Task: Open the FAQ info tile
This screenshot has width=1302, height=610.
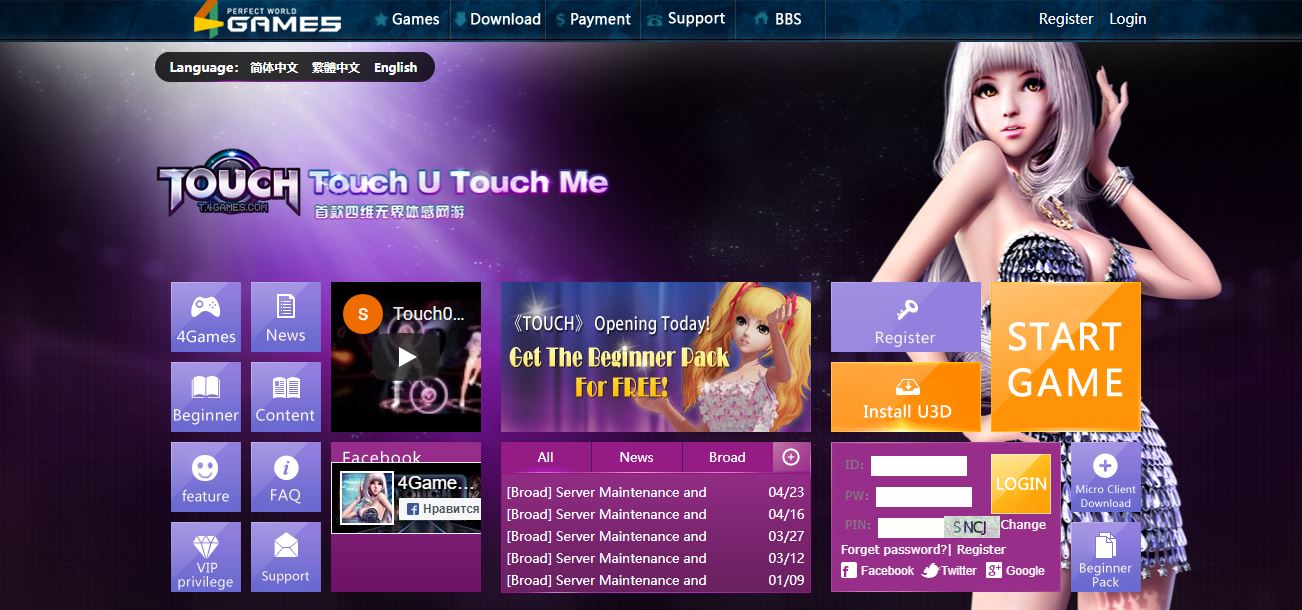Action: click(x=286, y=477)
